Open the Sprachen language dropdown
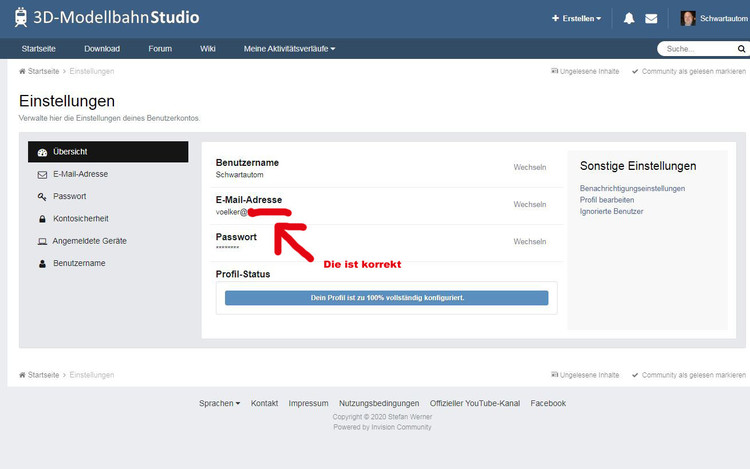The height and width of the screenshot is (469, 750). click(219, 403)
